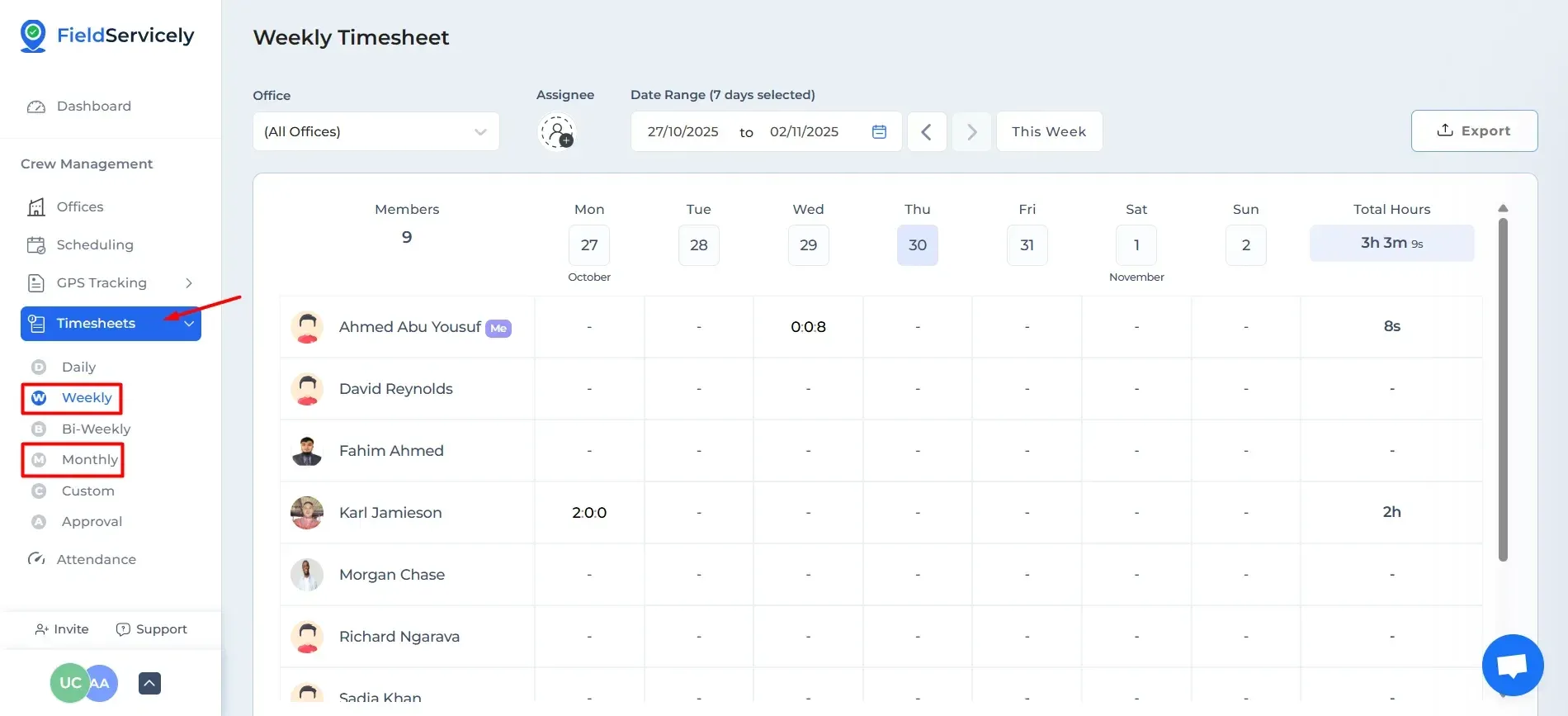Image resolution: width=1568 pixels, height=716 pixels.
Task: Open the Office dropdown
Action: [375, 131]
